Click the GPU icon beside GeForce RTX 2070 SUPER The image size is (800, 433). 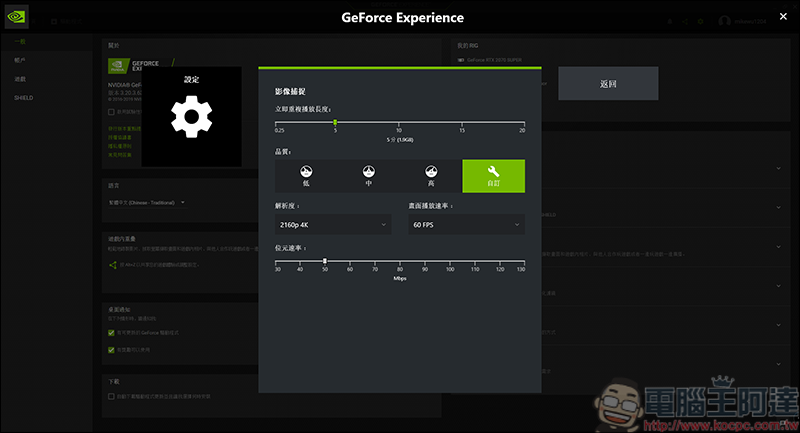(461, 60)
